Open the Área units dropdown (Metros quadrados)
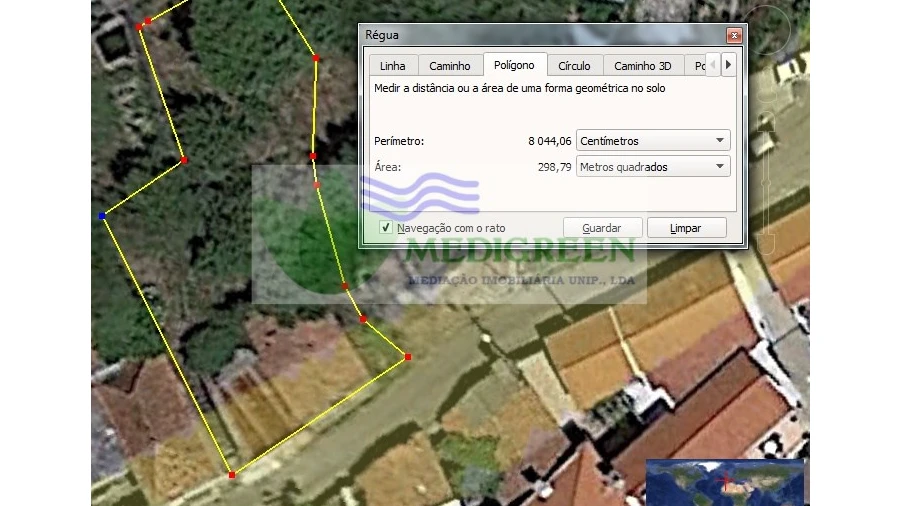Viewport: 900px width, 506px height. 653,167
